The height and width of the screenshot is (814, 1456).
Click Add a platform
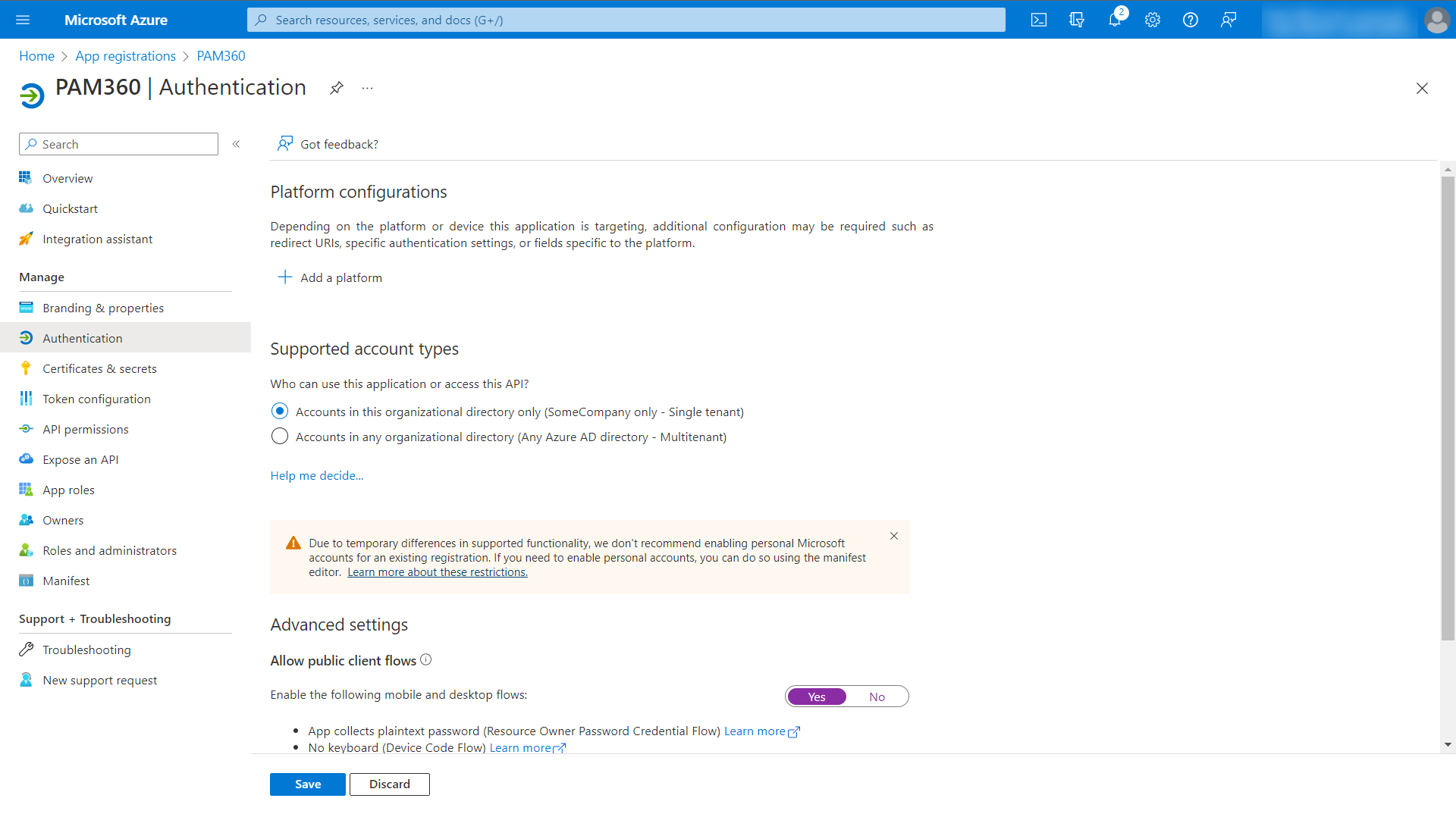point(331,277)
